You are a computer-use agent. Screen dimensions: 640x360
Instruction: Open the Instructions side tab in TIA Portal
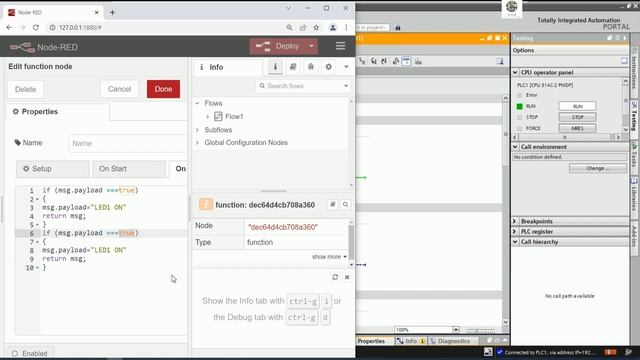click(x=634, y=71)
